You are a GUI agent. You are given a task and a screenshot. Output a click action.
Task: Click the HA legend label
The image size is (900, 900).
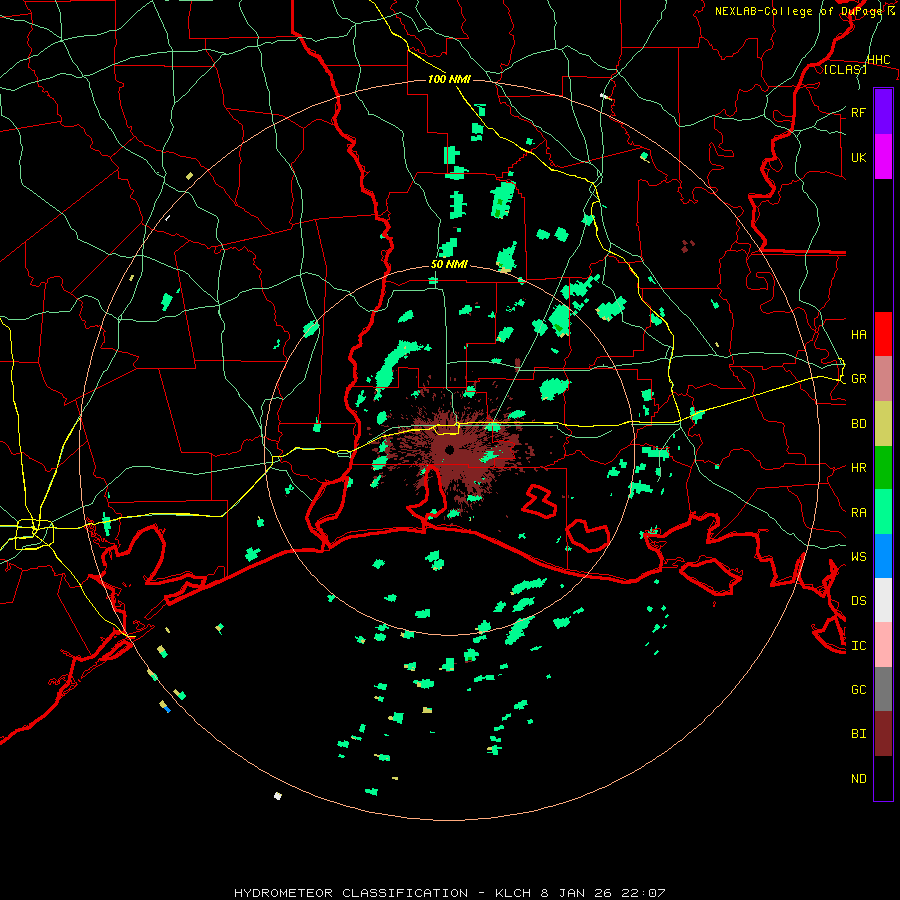(858, 334)
